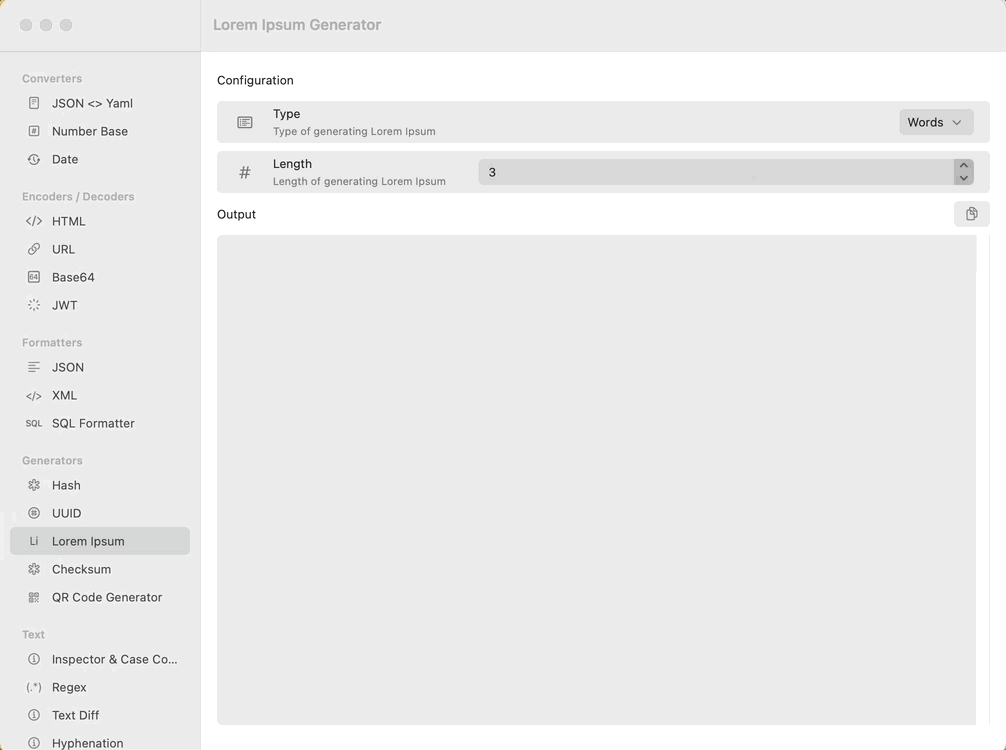1006x750 pixels.
Task: Click the Date clock icon
Action: (x=34, y=159)
